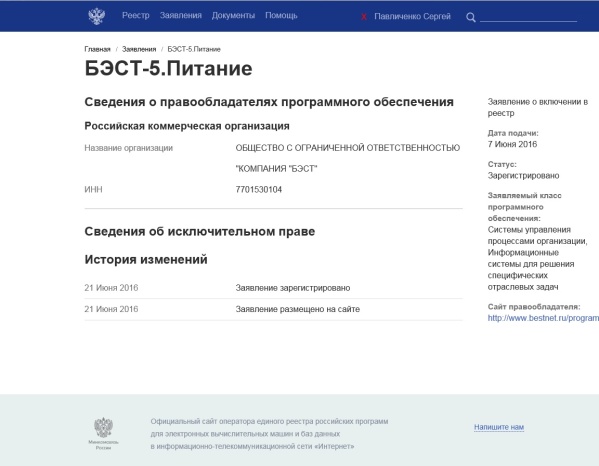
Task: Select the Заявление размещено на сайте row
Action: 274,309
